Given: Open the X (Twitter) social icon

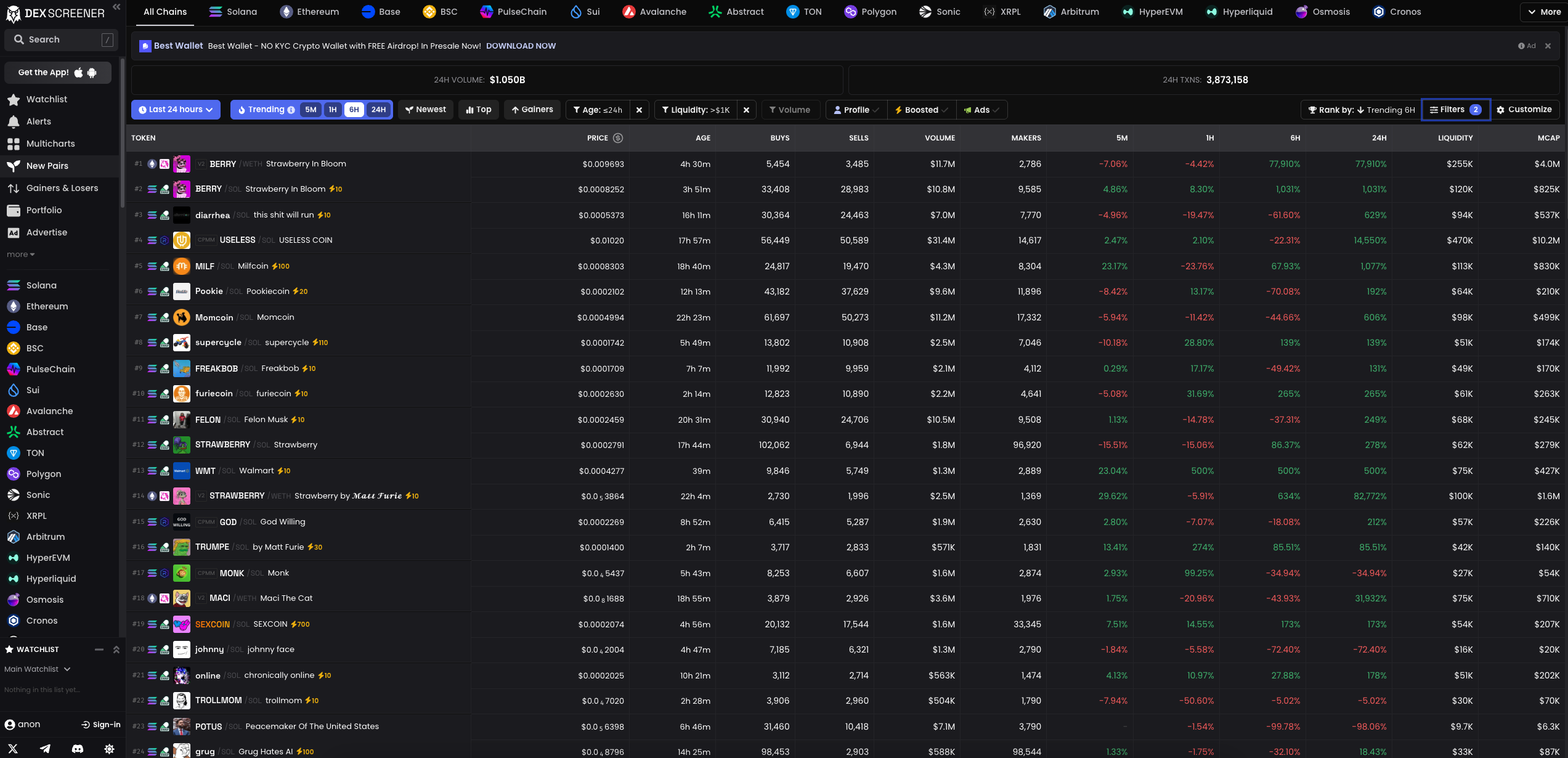Looking at the screenshot, I should (x=13, y=749).
